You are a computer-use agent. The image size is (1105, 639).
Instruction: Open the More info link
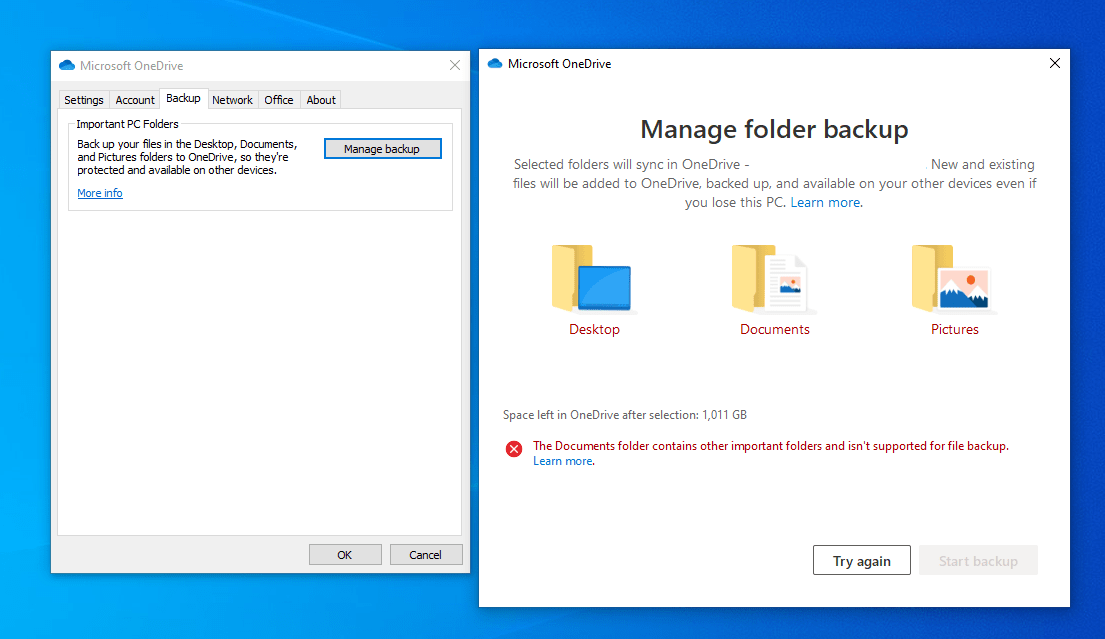[99, 192]
